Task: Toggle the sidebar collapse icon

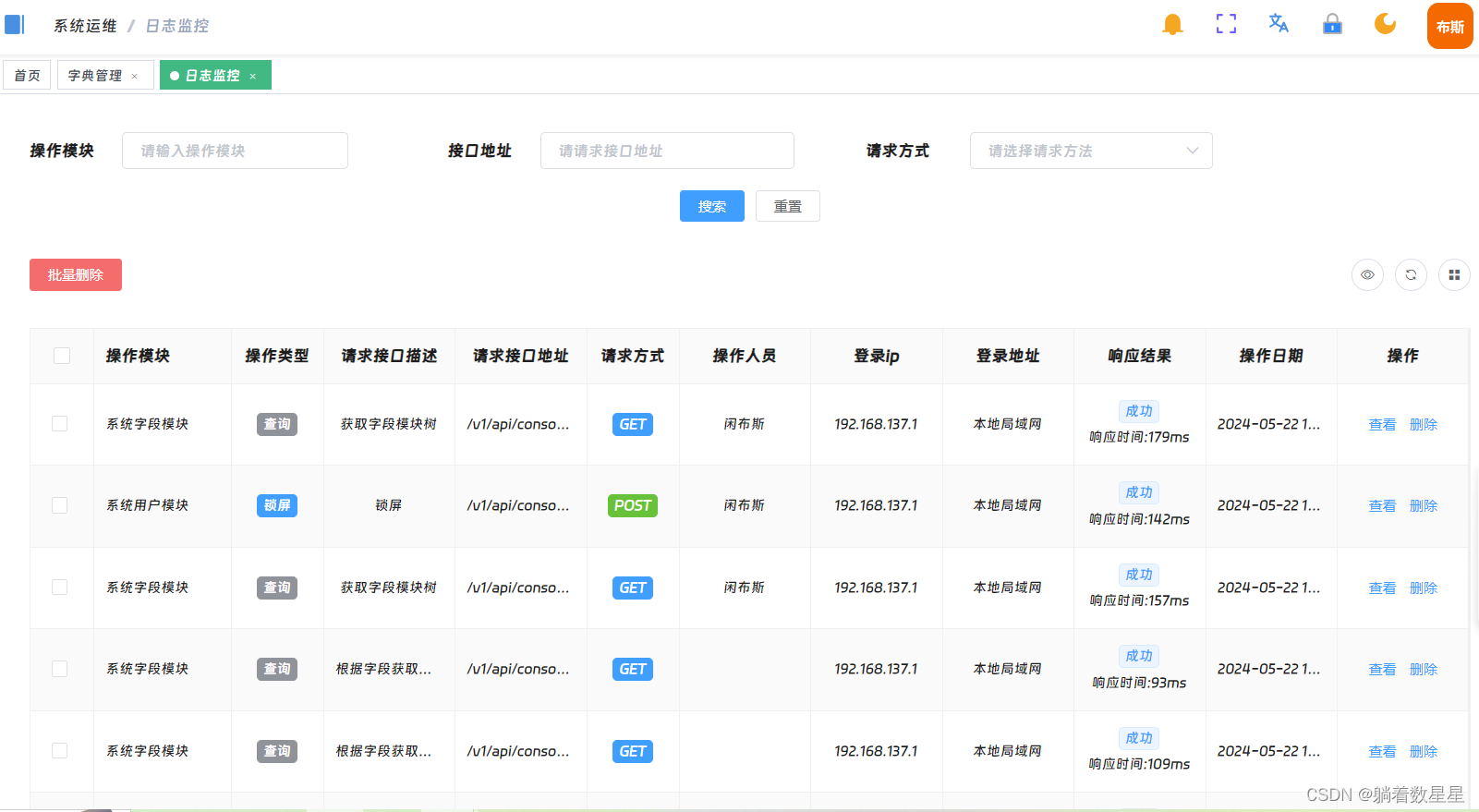Action: coord(14,24)
